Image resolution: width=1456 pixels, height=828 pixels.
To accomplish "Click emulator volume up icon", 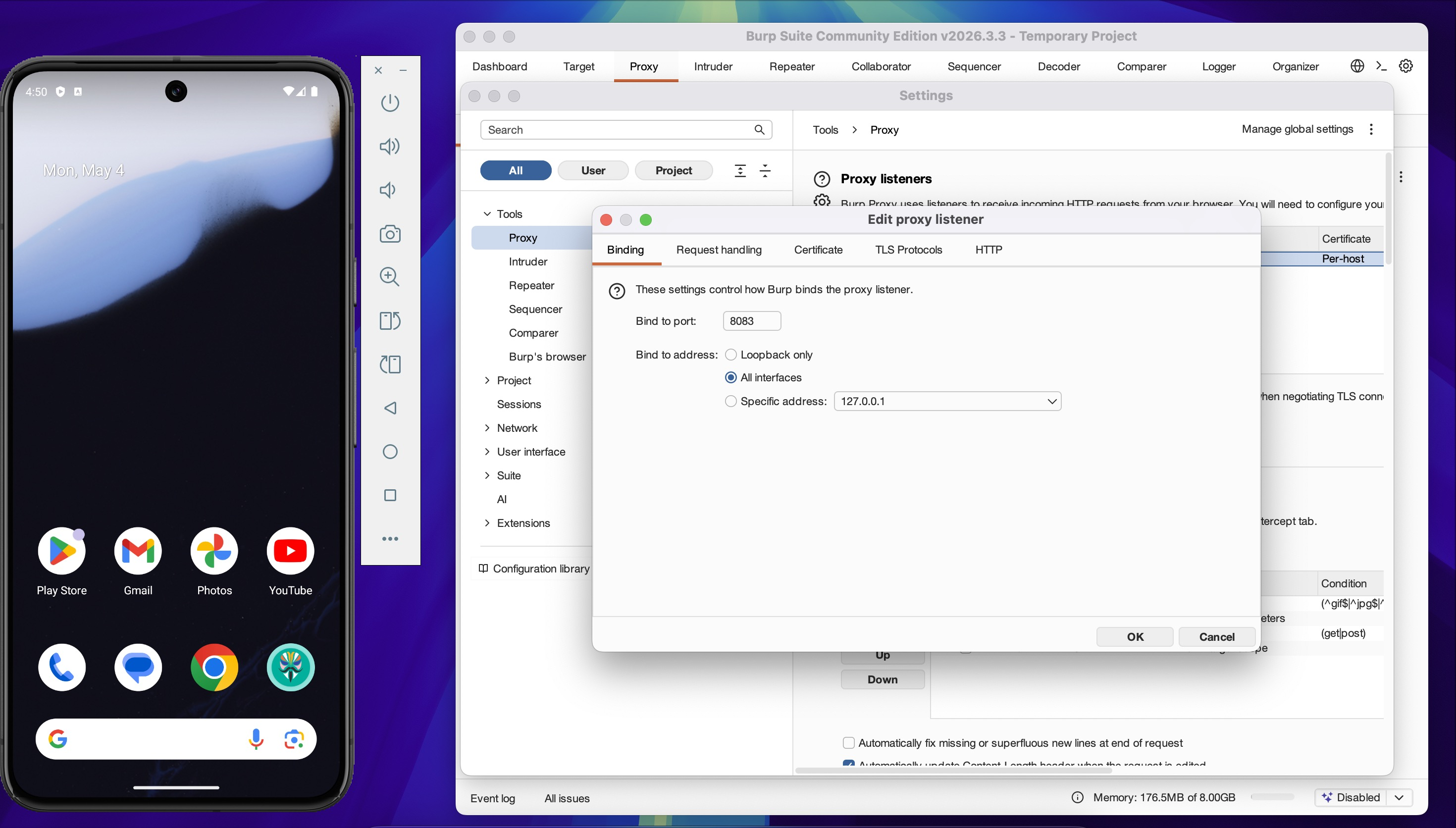I will tap(390, 146).
